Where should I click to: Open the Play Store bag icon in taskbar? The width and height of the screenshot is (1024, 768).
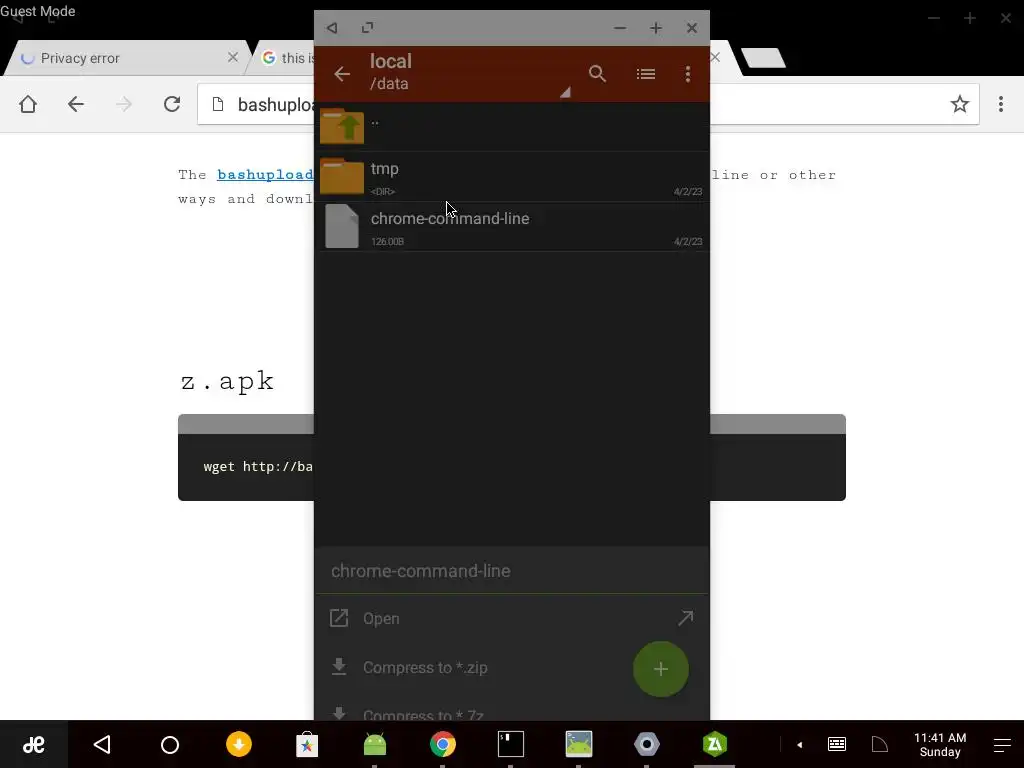click(x=307, y=744)
